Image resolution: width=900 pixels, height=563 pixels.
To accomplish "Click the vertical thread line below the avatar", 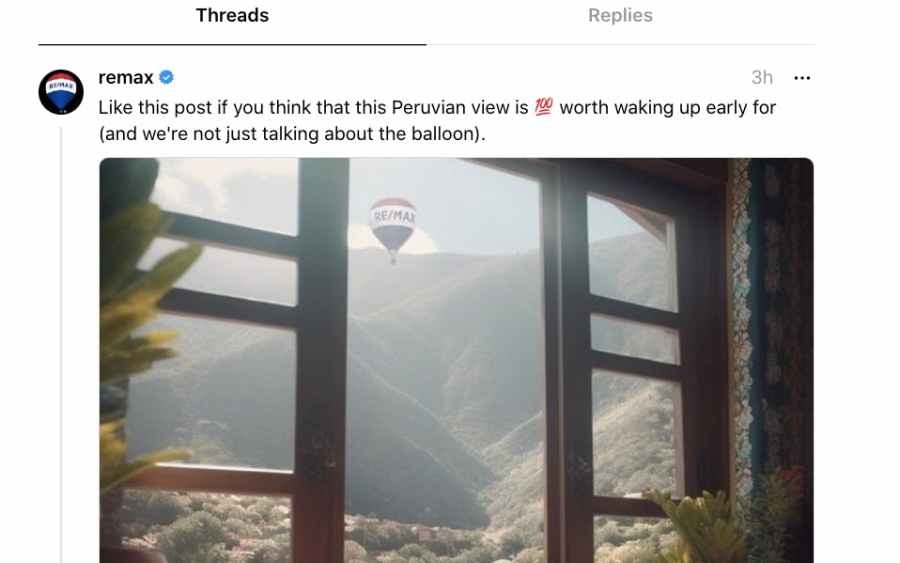I will 61,344.
